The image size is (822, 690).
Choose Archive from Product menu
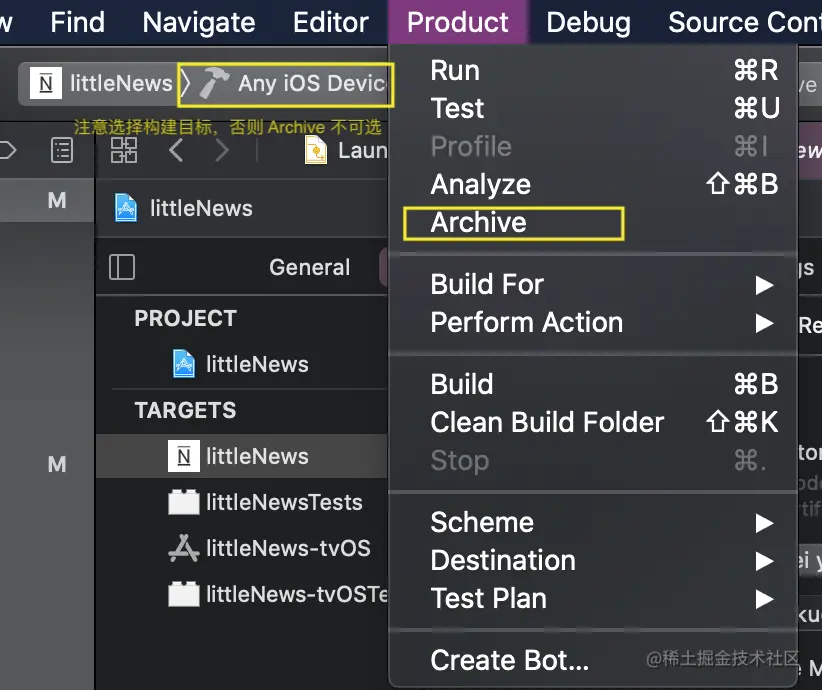point(478,223)
